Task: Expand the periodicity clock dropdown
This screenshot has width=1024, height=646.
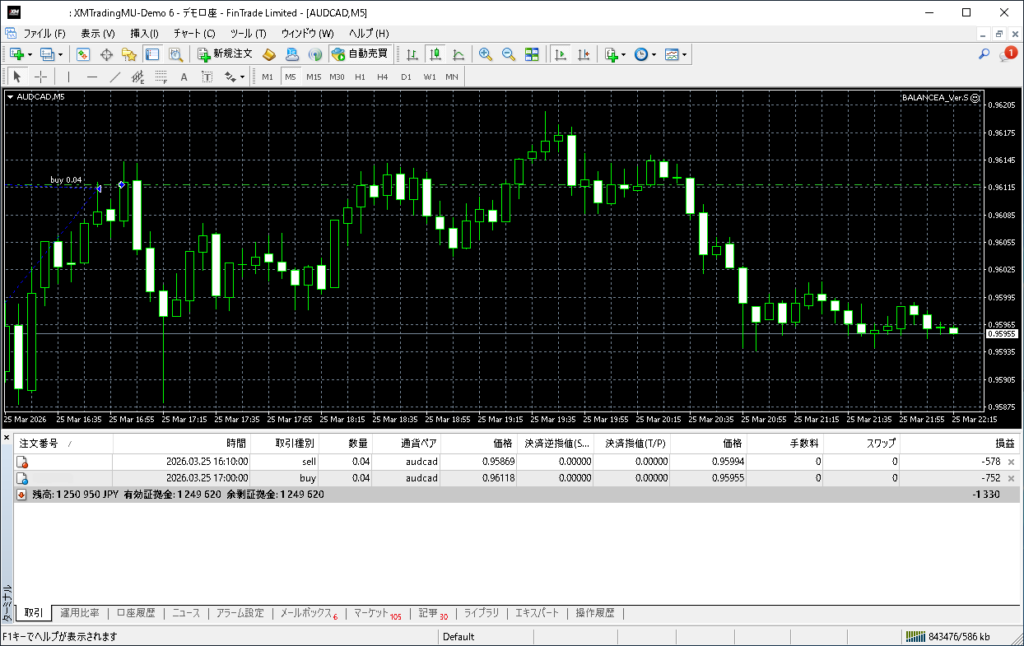Action: (654, 54)
